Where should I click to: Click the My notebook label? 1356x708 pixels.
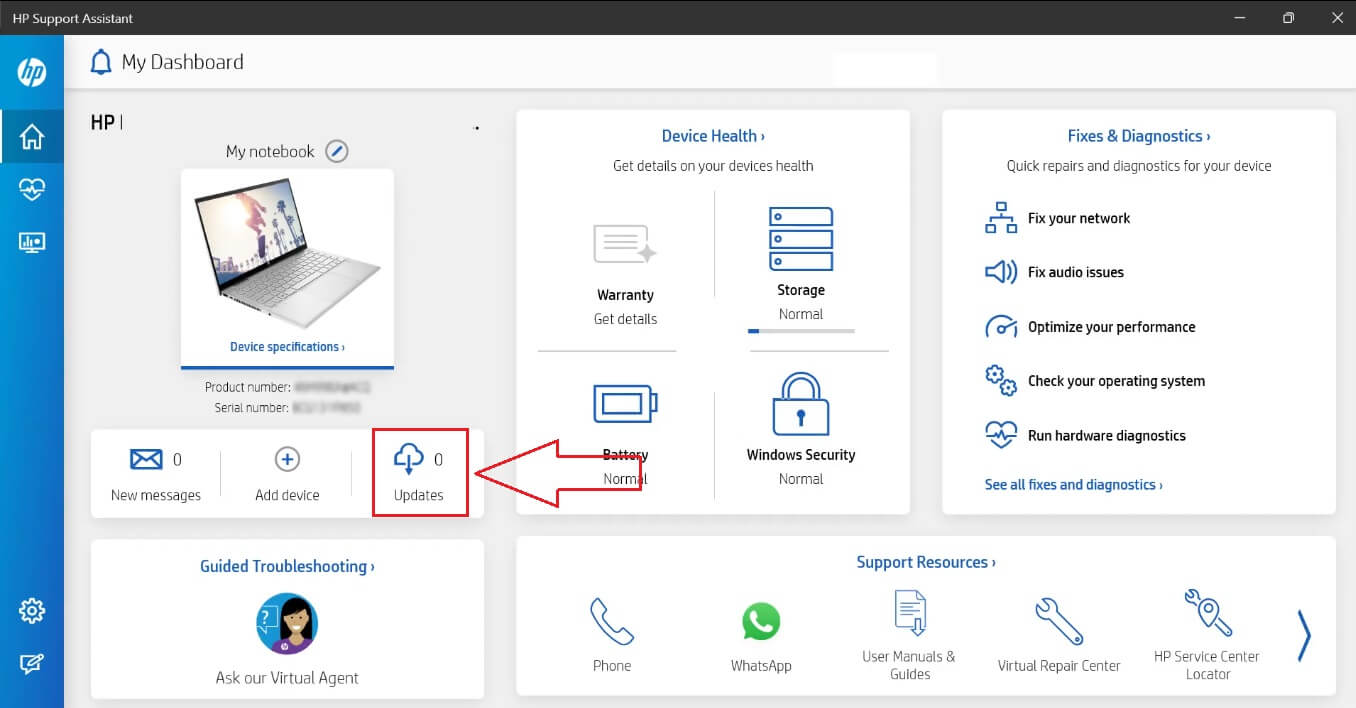tap(270, 152)
